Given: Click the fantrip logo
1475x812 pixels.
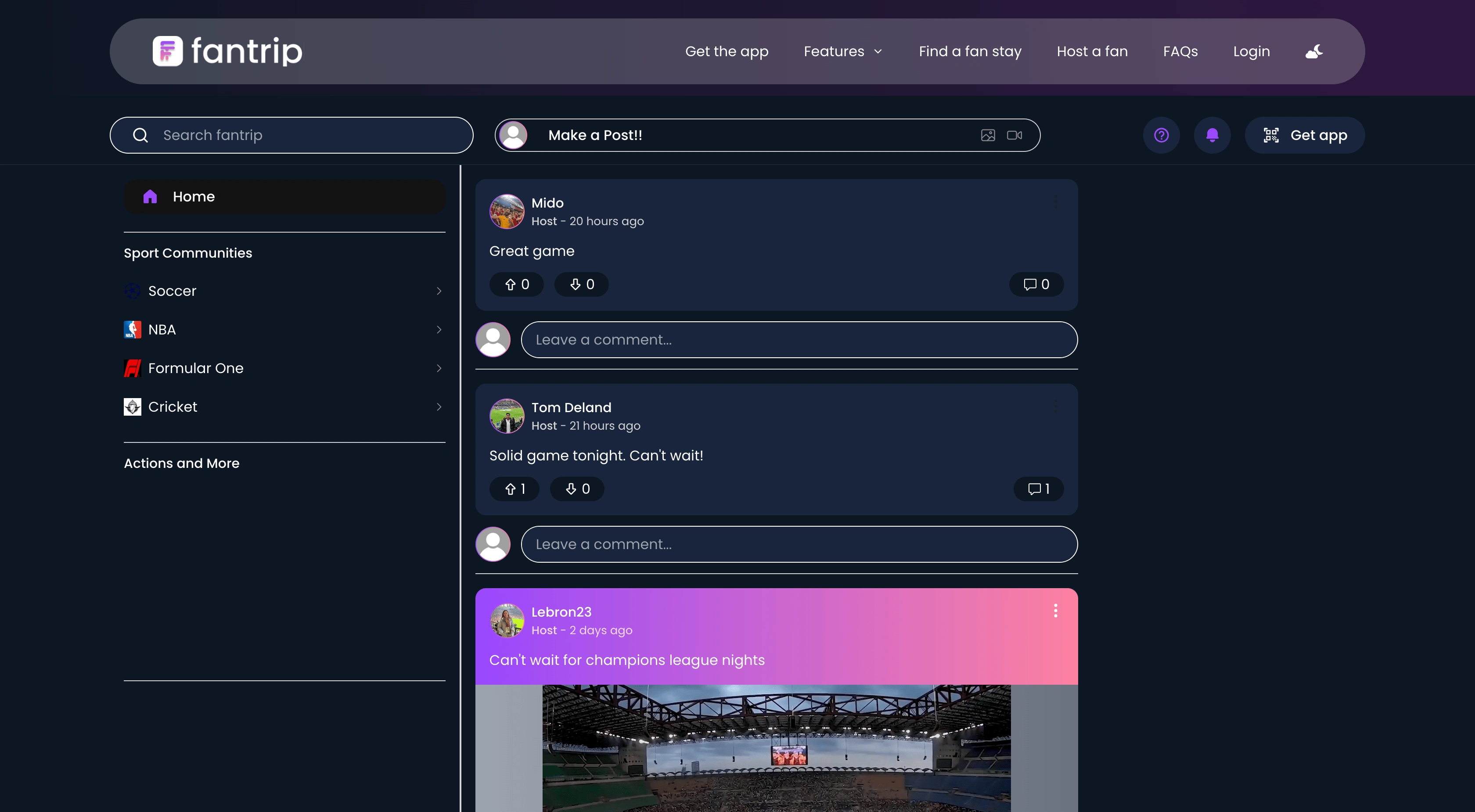Looking at the screenshot, I should click(227, 51).
